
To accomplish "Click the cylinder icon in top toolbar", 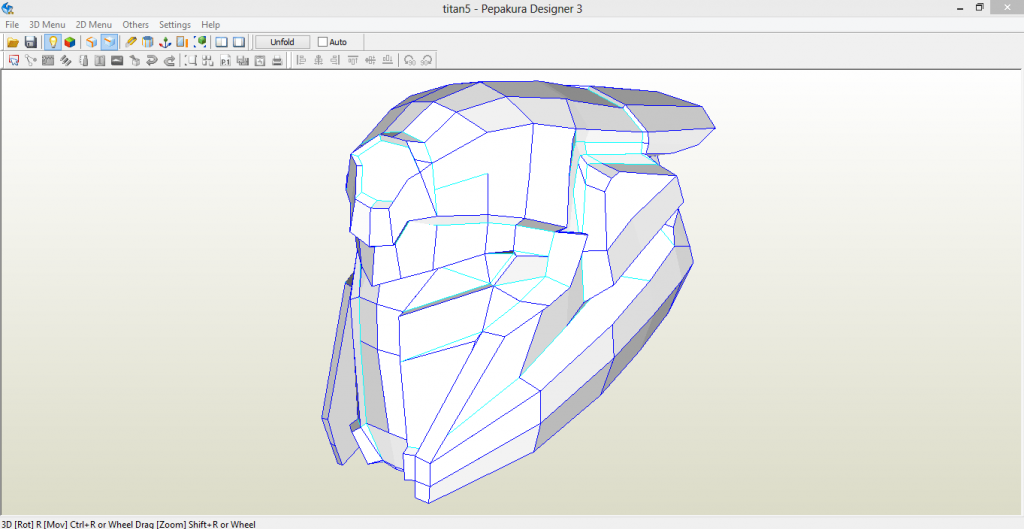I will coord(148,42).
